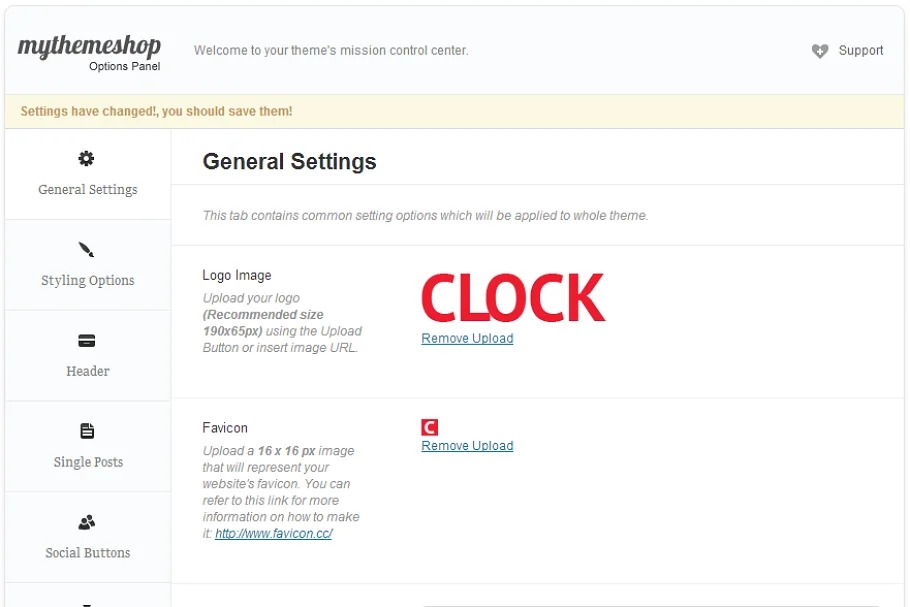Open the Header tab label
This screenshot has width=910, height=607.
(88, 371)
